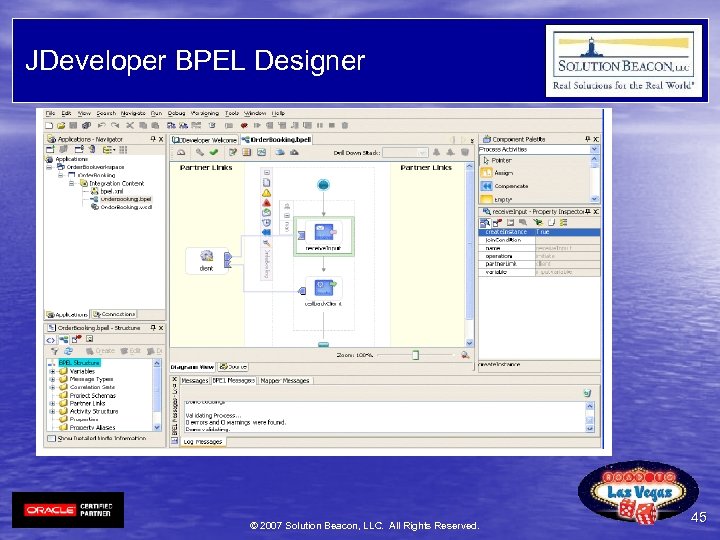Click the Cut scissors toolbar icon
This screenshot has height=540, width=720.
(130, 125)
